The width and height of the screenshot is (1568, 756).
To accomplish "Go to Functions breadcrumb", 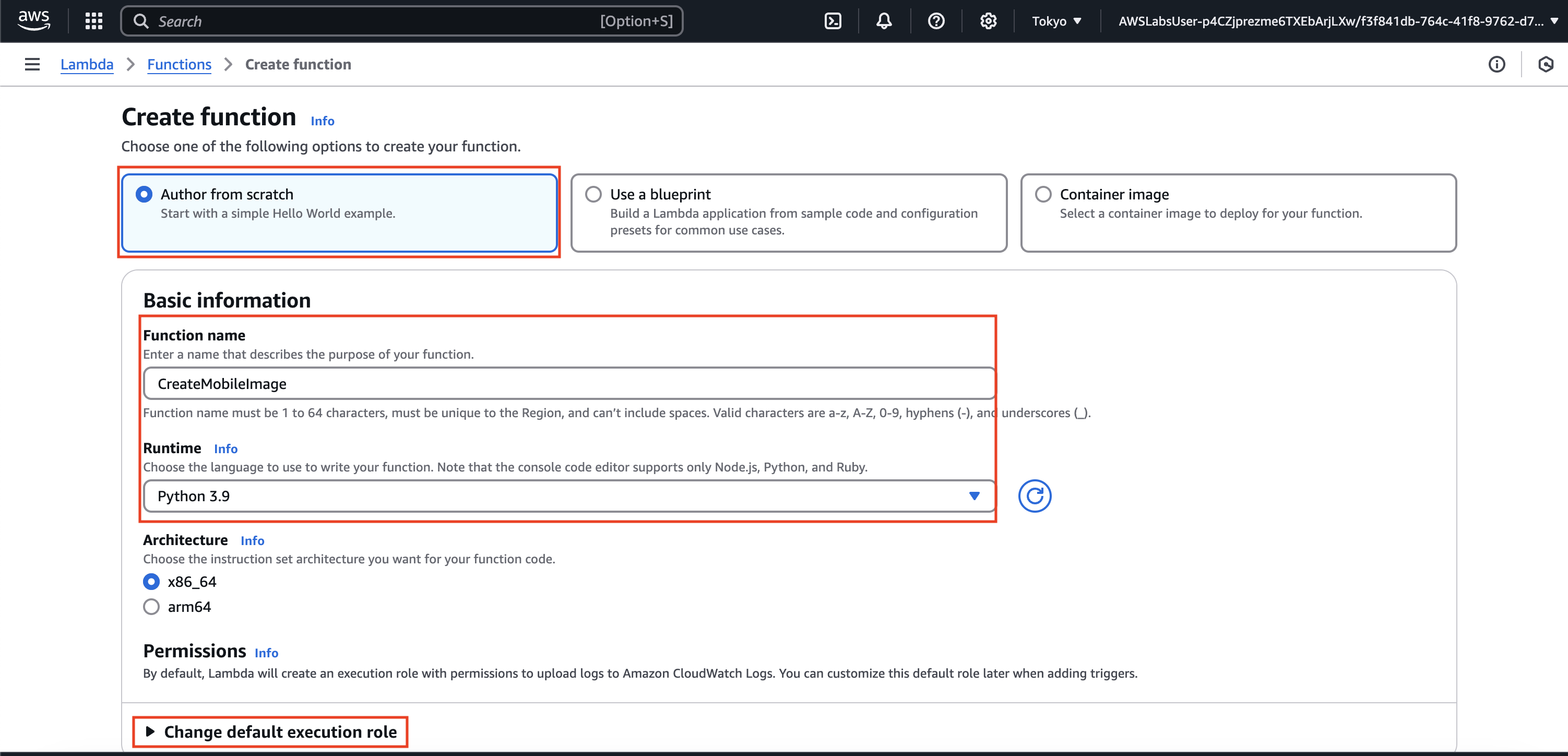I will pyautogui.click(x=179, y=65).
